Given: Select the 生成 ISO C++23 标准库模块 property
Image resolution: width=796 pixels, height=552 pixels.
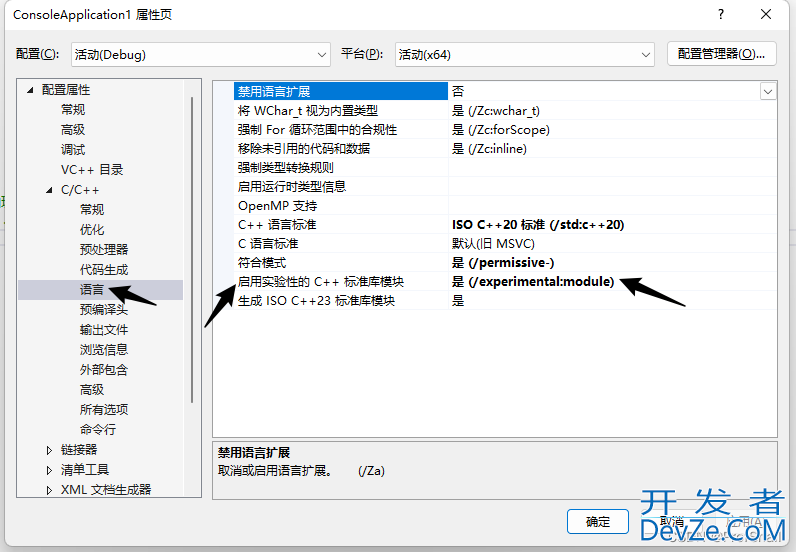Looking at the screenshot, I should [x=316, y=301].
